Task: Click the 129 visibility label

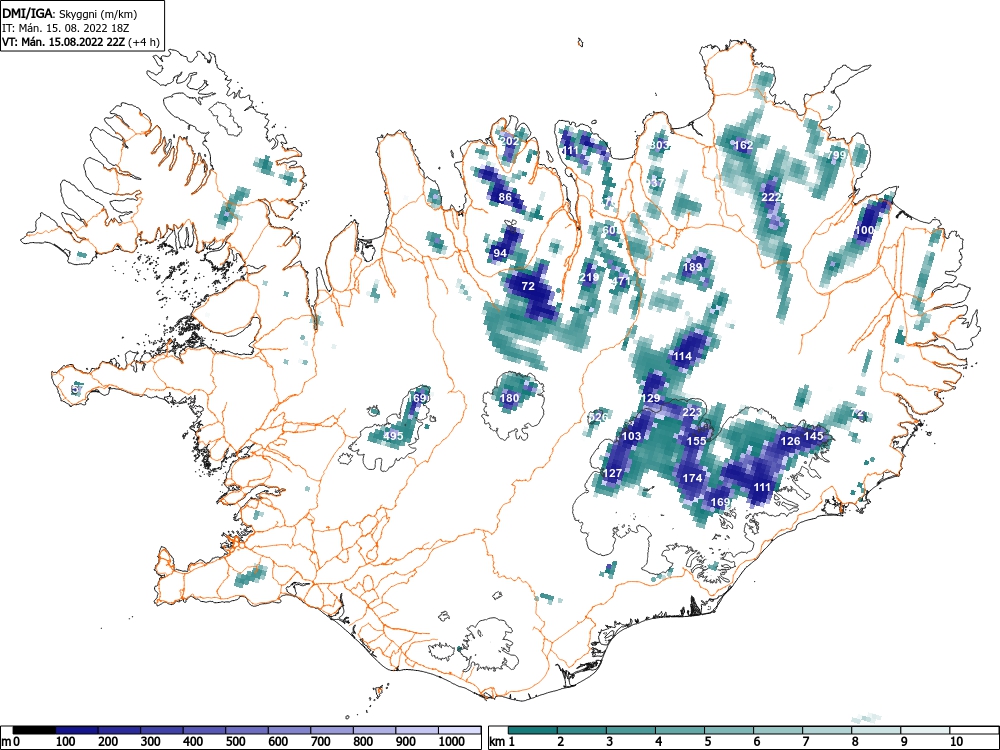Action: pyautogui.click(x=651, y=398)
